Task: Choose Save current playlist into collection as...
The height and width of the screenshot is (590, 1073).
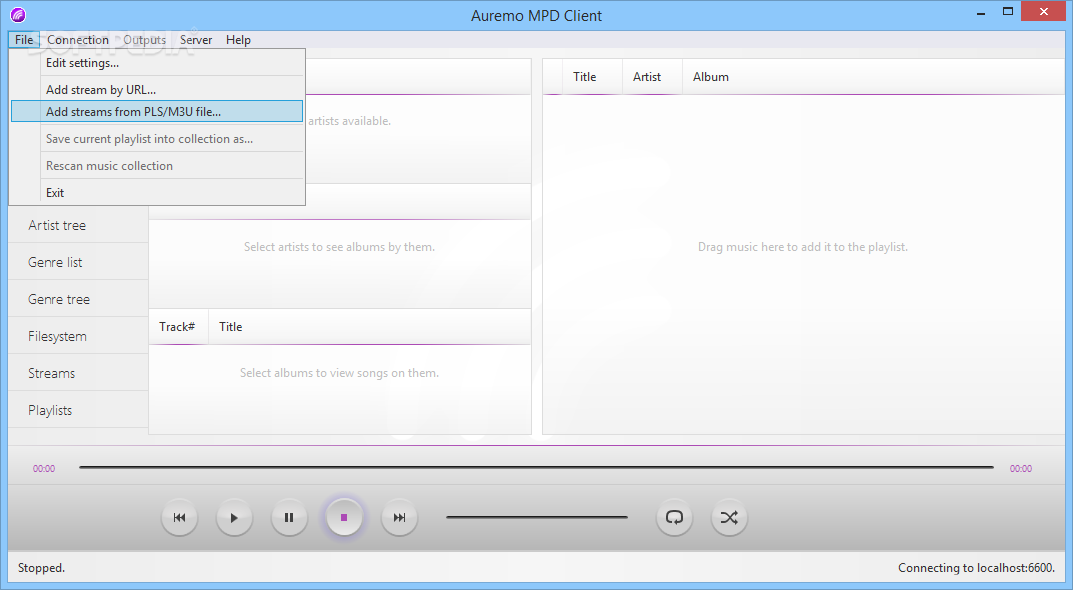Action: click(157, 138)
